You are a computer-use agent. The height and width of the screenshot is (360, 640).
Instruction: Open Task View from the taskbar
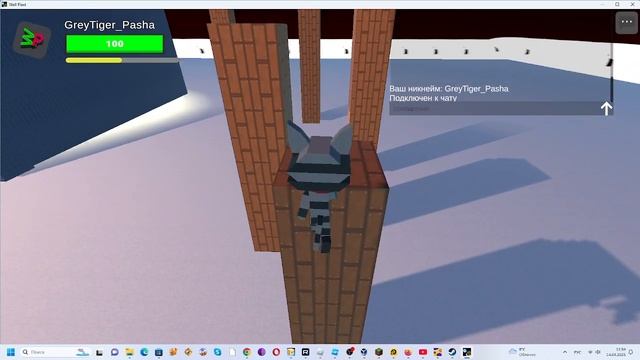tap(99, 352)
